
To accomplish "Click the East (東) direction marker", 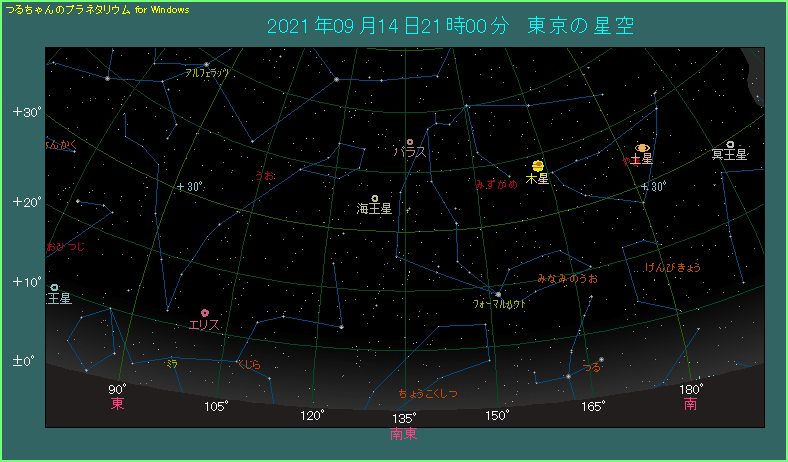I will 117,404.
